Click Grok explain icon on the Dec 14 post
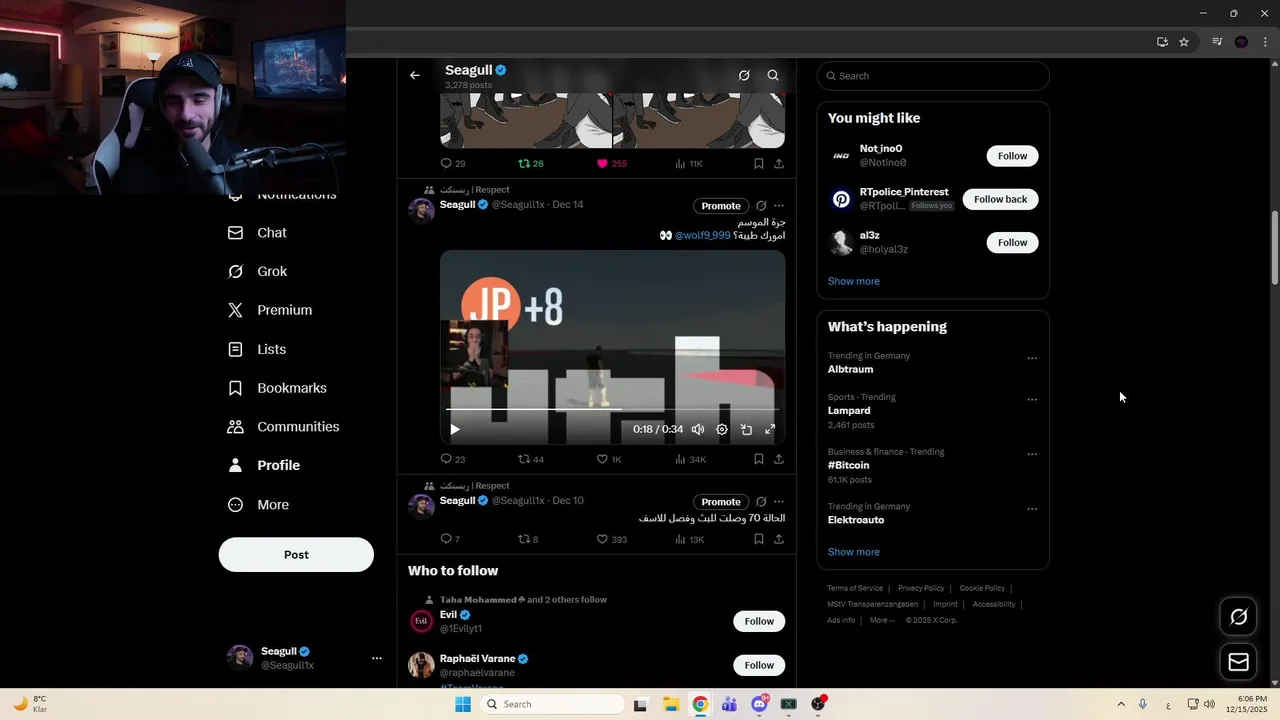Screen dimensions: 1280x720 point(761,206)
